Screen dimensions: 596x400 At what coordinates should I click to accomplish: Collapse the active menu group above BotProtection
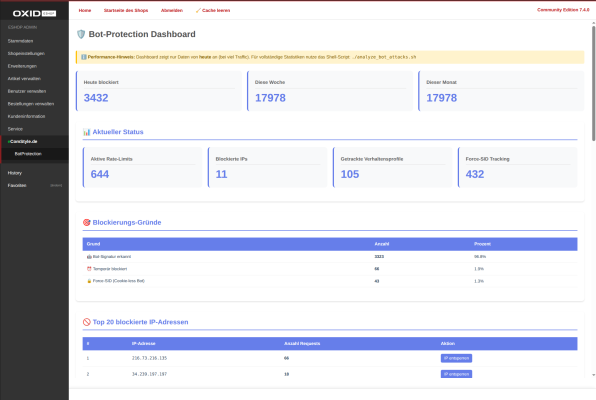[24, 141]
